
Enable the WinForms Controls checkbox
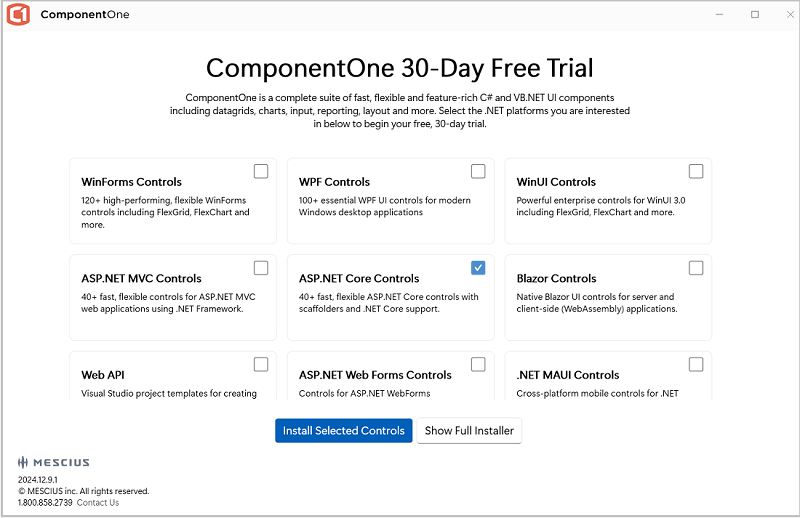pos(261,171)
